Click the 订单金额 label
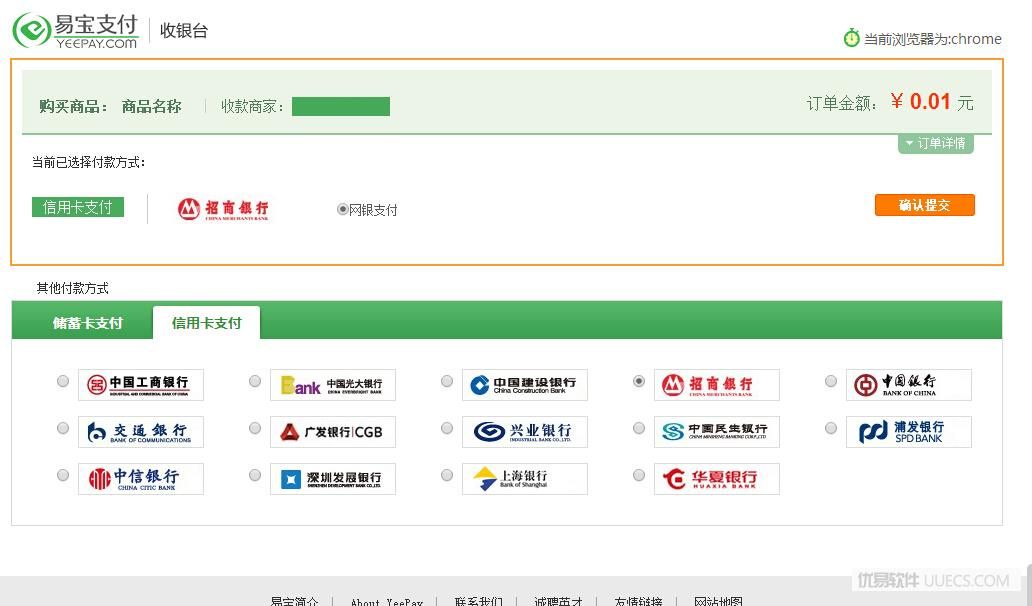Screen dimensions: 1032x606 [x=842, y=103]
